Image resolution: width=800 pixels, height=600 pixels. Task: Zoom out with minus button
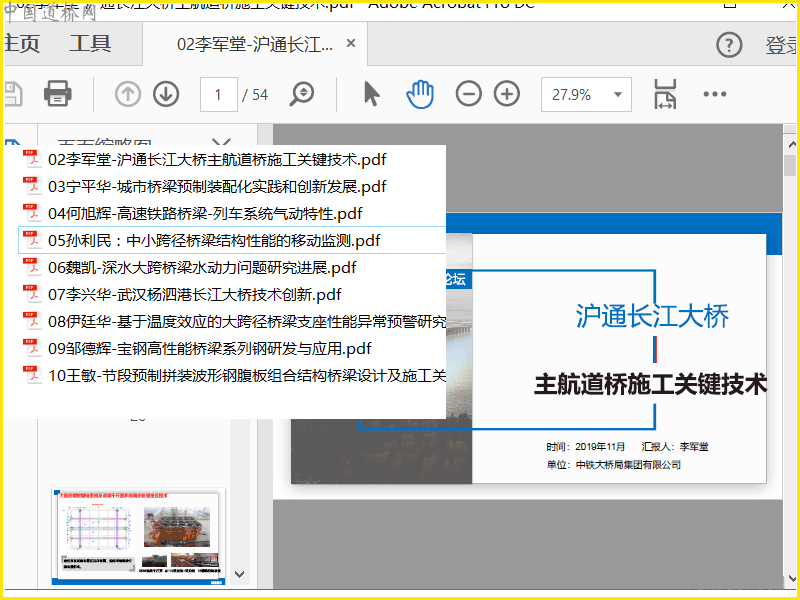point(468,94)
